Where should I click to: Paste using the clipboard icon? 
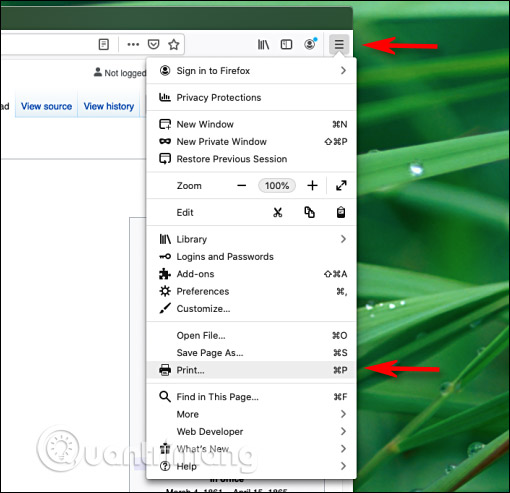coord(341,212)
